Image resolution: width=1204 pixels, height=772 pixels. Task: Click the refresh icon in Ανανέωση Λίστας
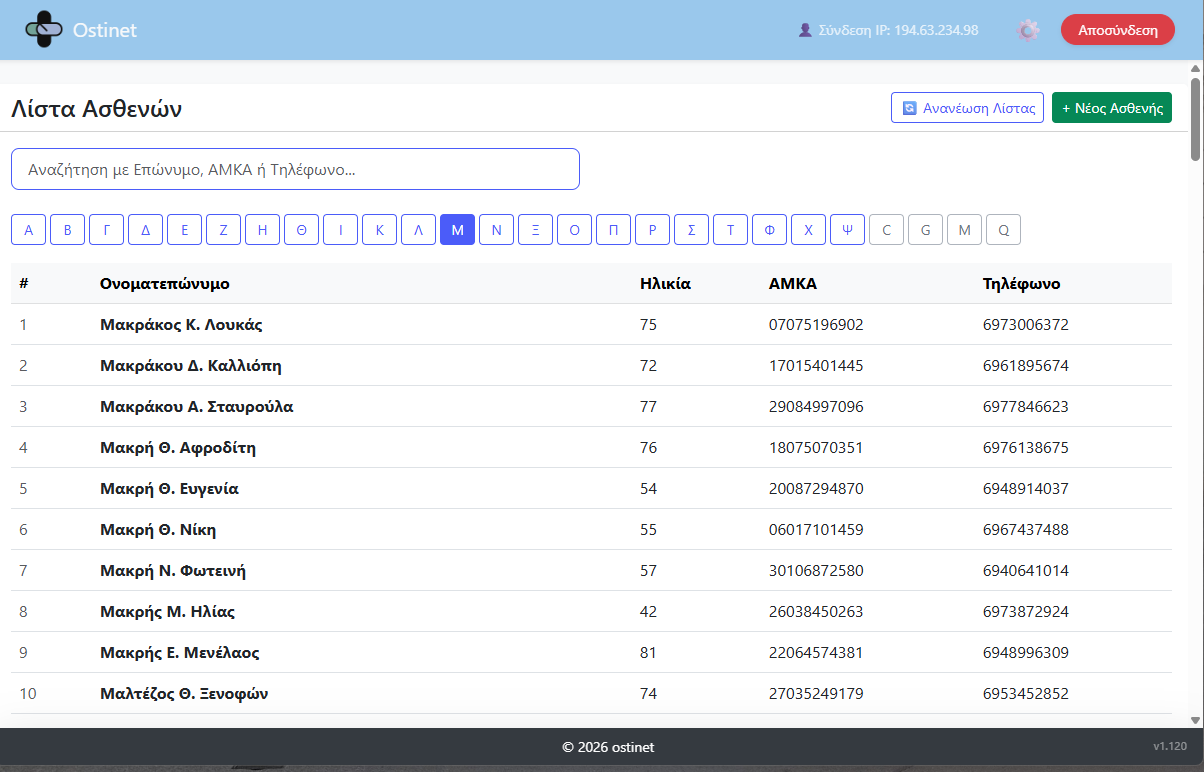tap(909, 108)
